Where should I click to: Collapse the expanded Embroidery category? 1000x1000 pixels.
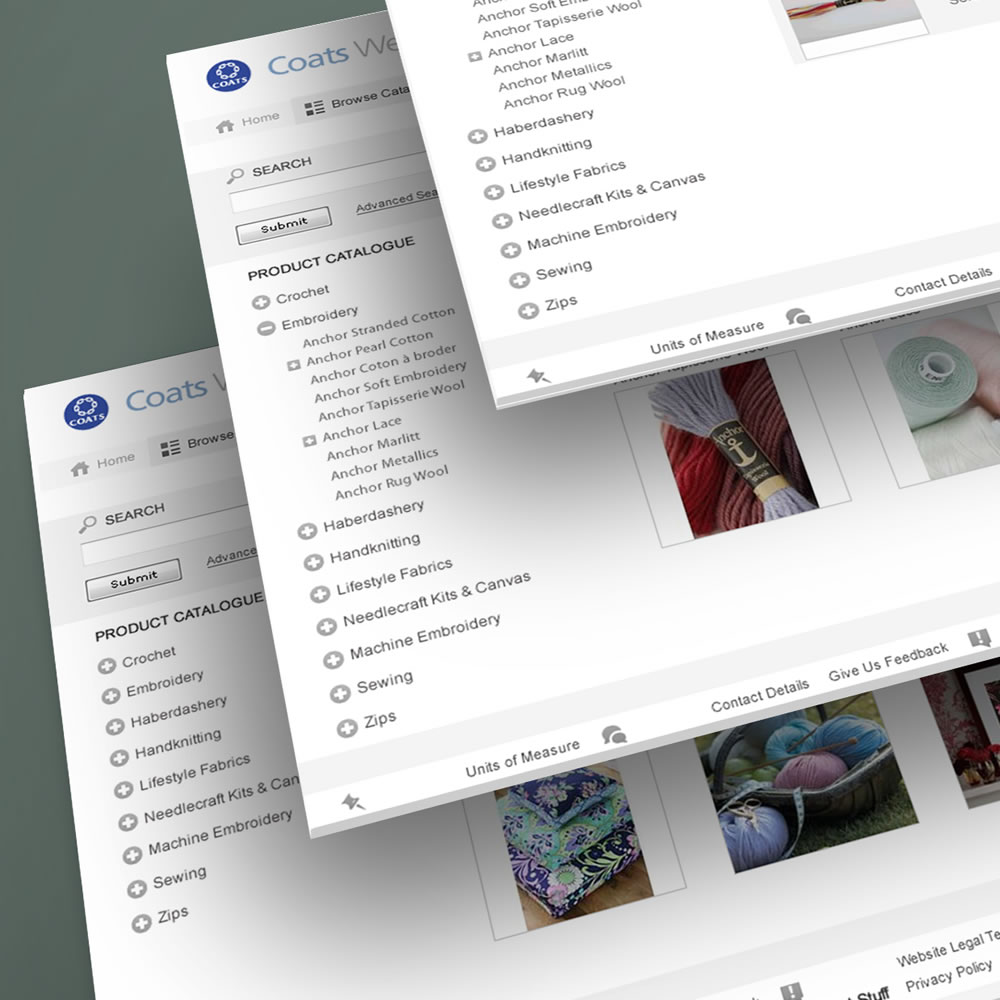pos(266,328)
